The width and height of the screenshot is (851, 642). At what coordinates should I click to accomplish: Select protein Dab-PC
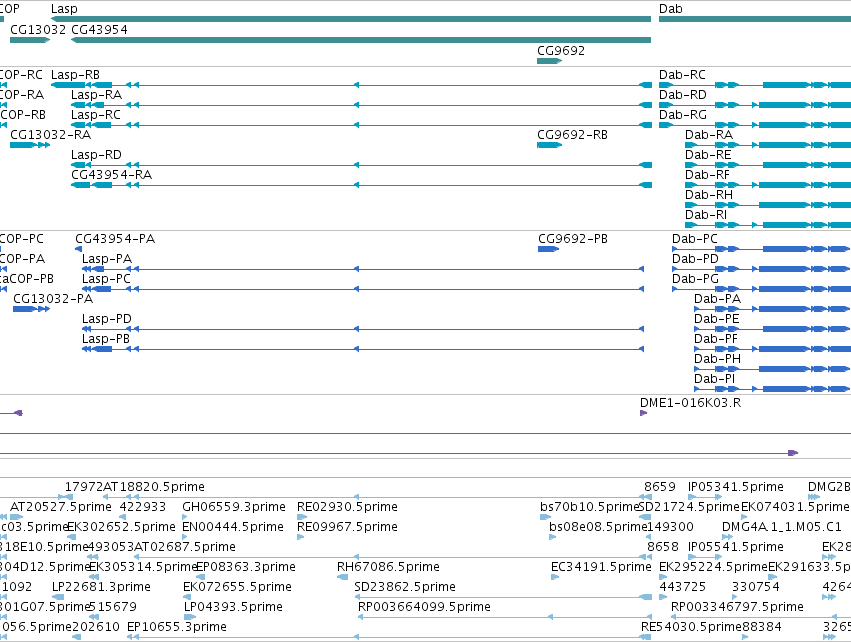(x=695, y=239)
